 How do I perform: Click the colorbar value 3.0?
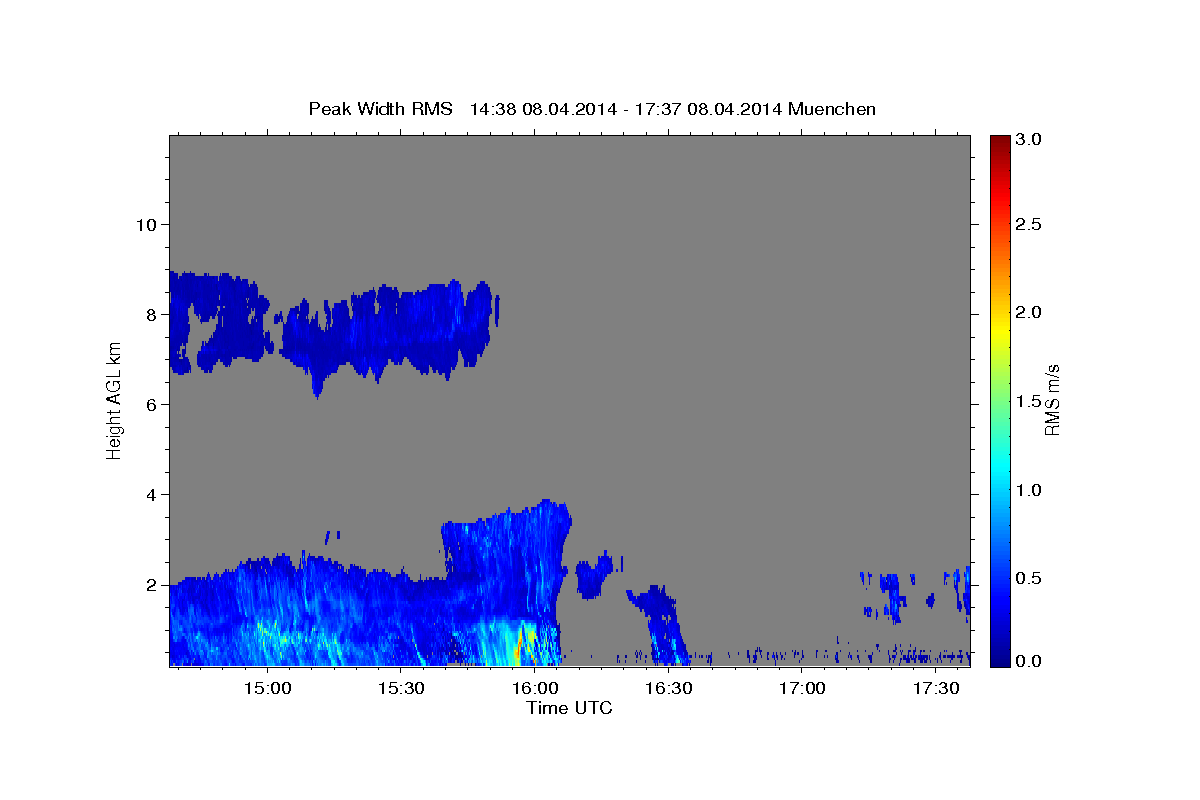[x=1029, y=140]
